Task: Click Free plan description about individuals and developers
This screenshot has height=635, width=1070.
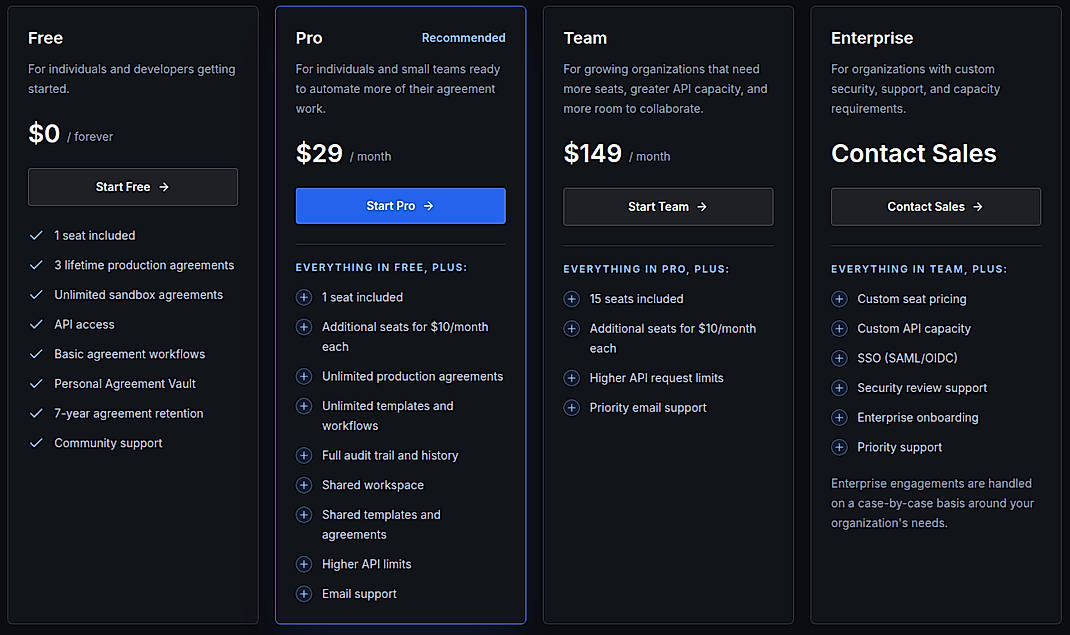Action: coord(132,79)
